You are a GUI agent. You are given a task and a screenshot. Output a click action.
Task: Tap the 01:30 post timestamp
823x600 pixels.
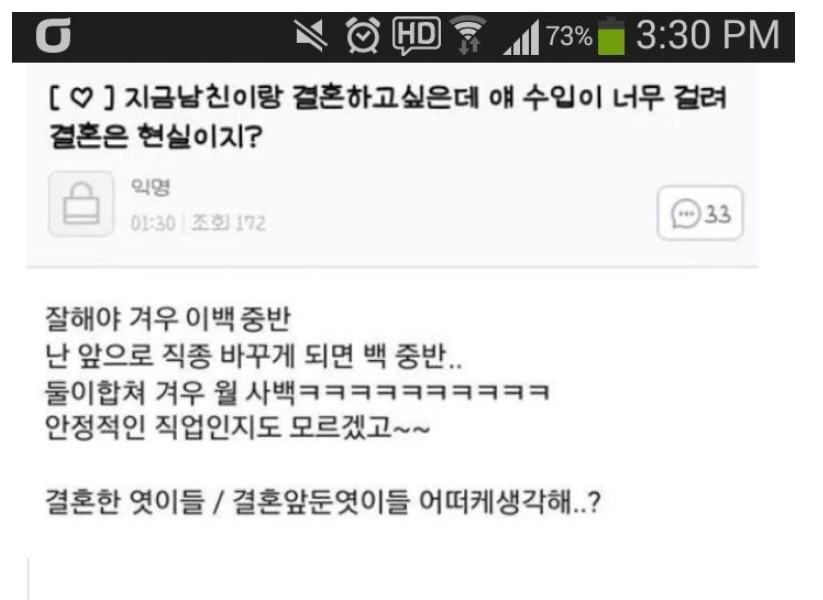pos(153,223)
